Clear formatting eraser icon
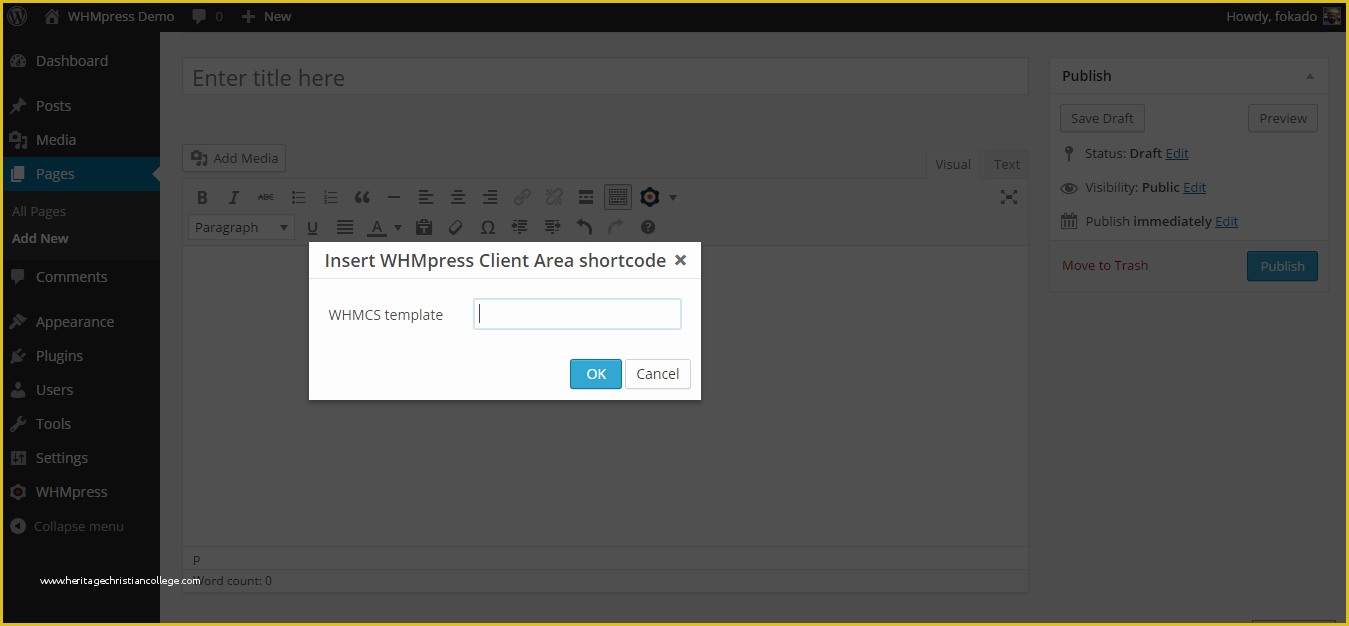The height and width of the screenshot is (626, 1349). click(455, 228)
